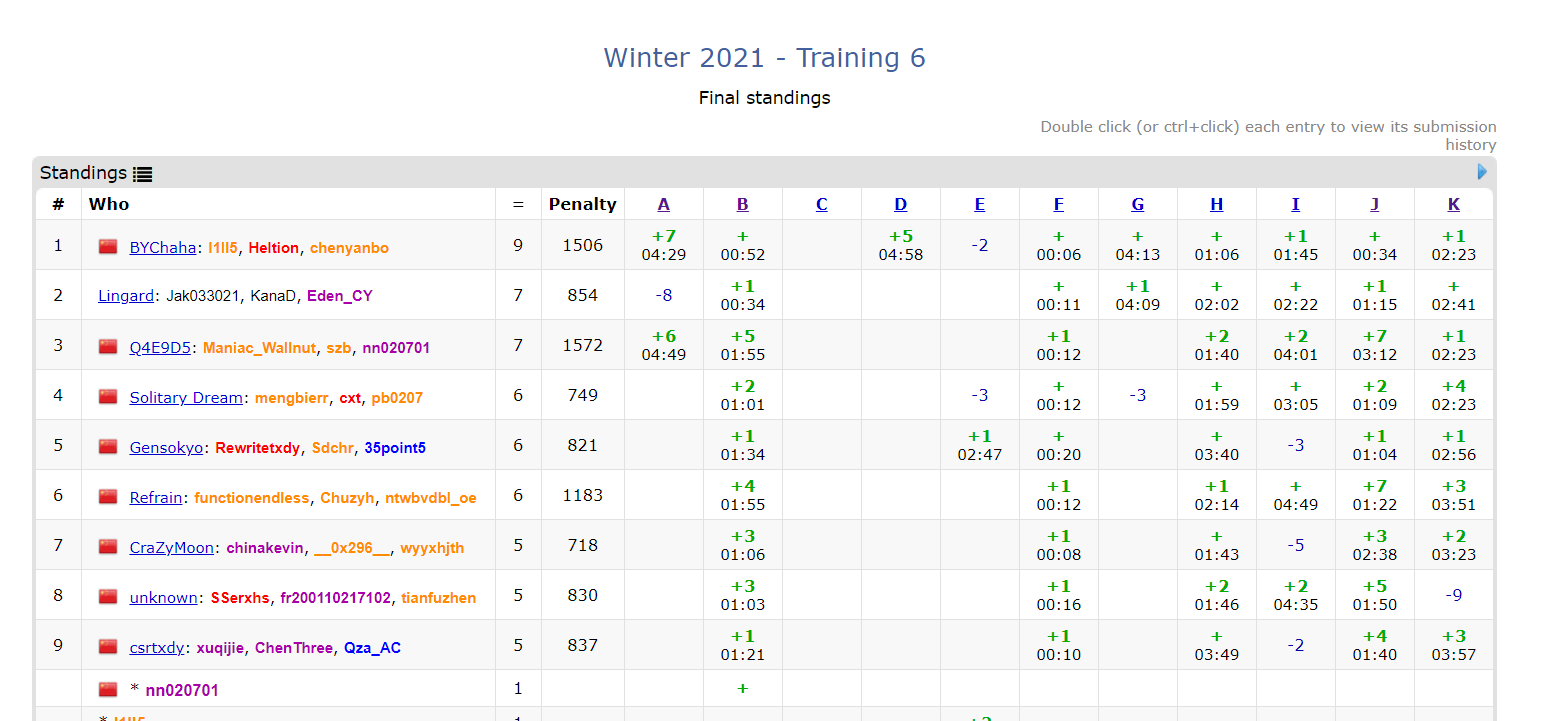Open problem A column header link
The image size is (1562, 721).
(x=664, y=204)
